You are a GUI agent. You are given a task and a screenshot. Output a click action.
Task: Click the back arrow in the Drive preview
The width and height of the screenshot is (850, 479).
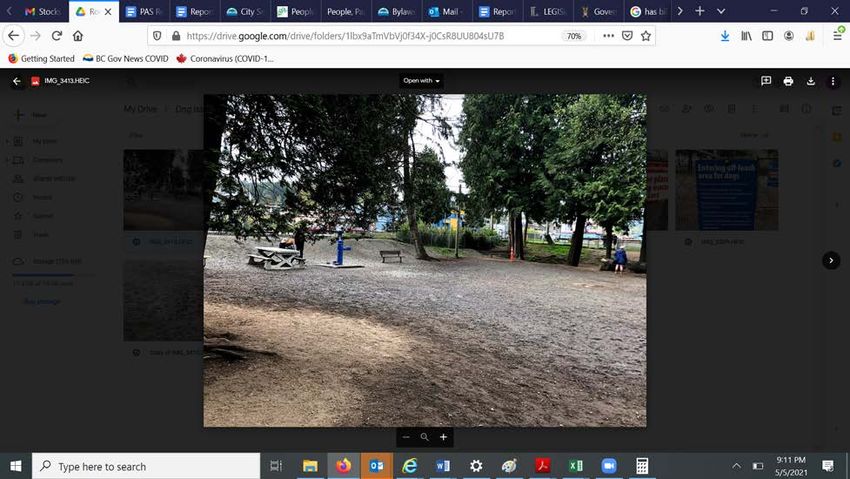[16, 81]
